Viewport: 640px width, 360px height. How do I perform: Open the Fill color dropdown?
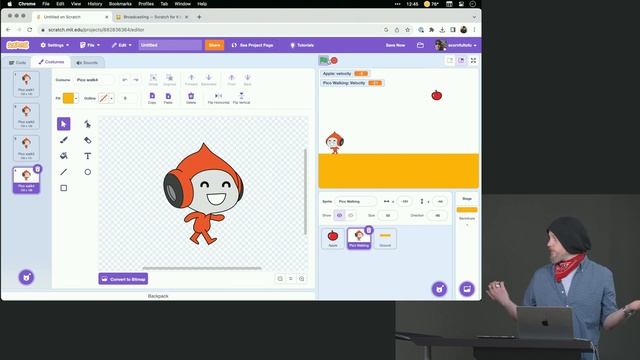[x=71, y=98]
